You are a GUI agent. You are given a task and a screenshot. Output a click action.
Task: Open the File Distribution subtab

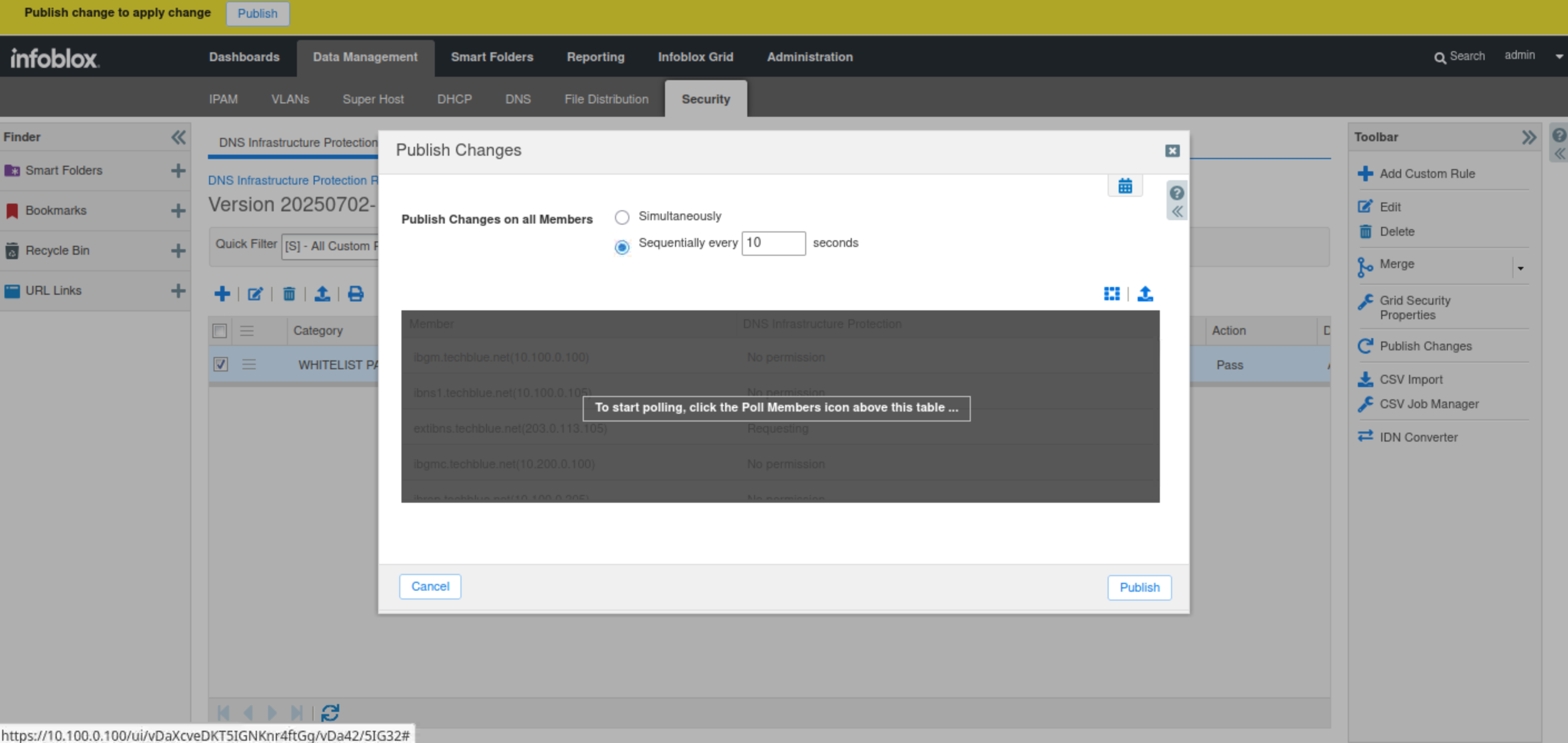(606, 99)
